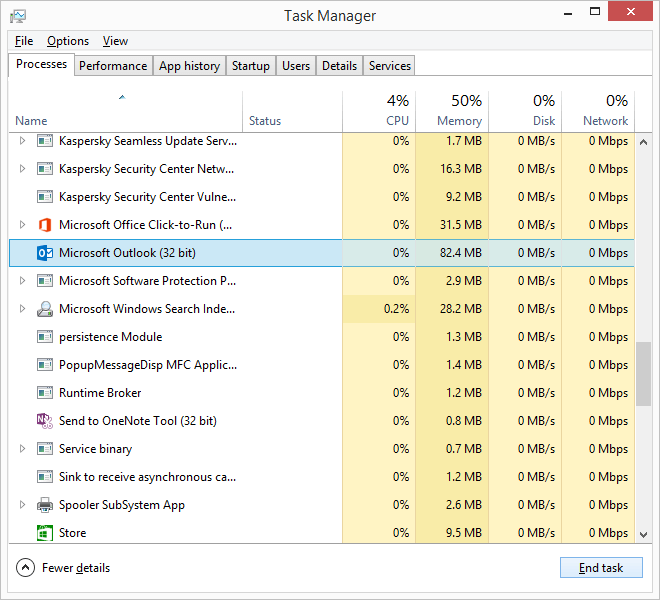Click the Runtime Broker icon

[45, 393]
